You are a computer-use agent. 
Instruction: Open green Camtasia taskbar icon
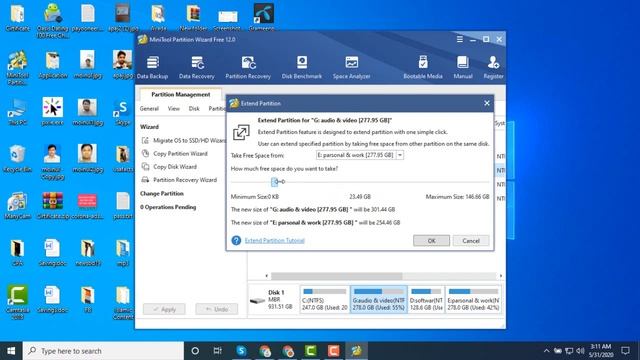point(311,351)
